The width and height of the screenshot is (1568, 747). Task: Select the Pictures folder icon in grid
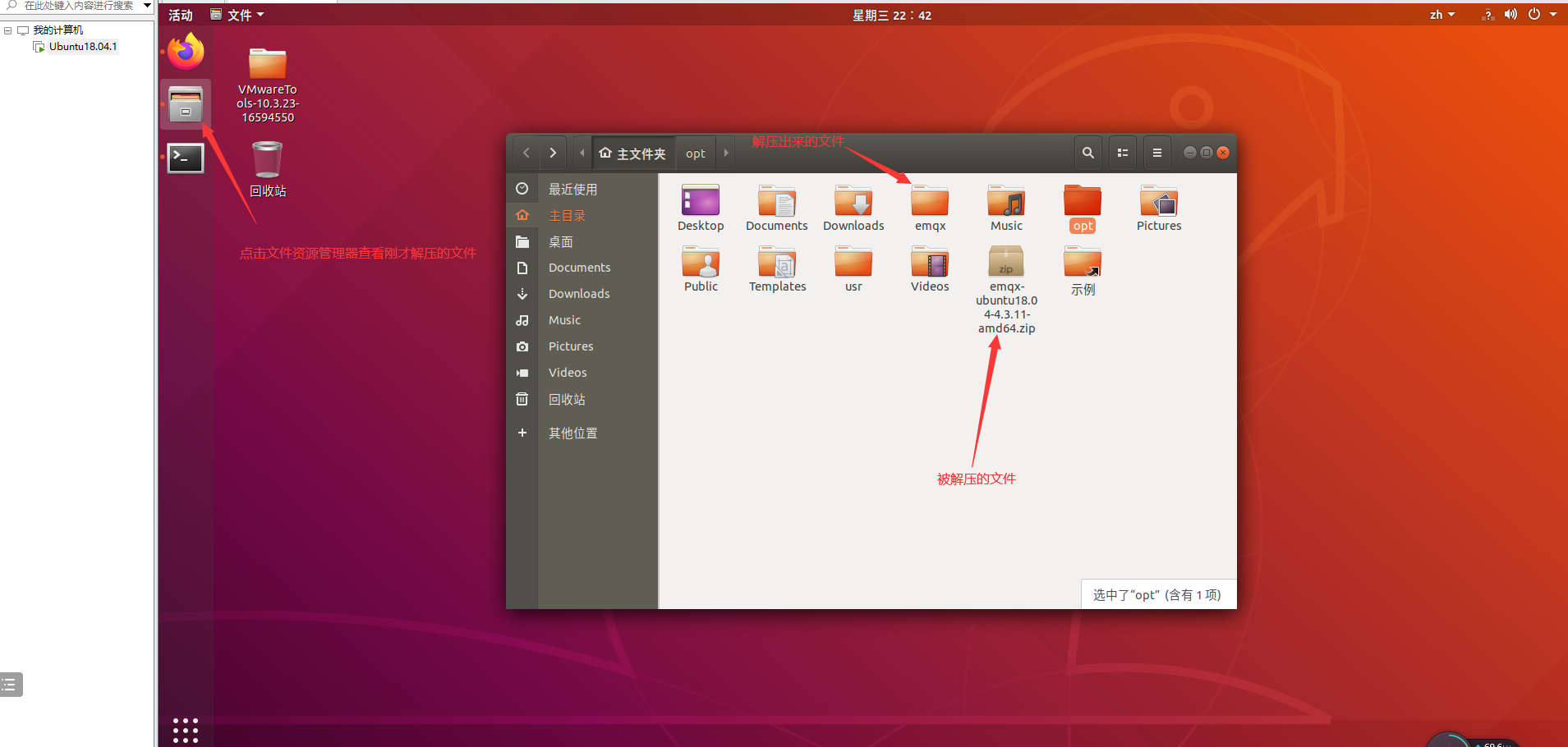pos(1159,209)
